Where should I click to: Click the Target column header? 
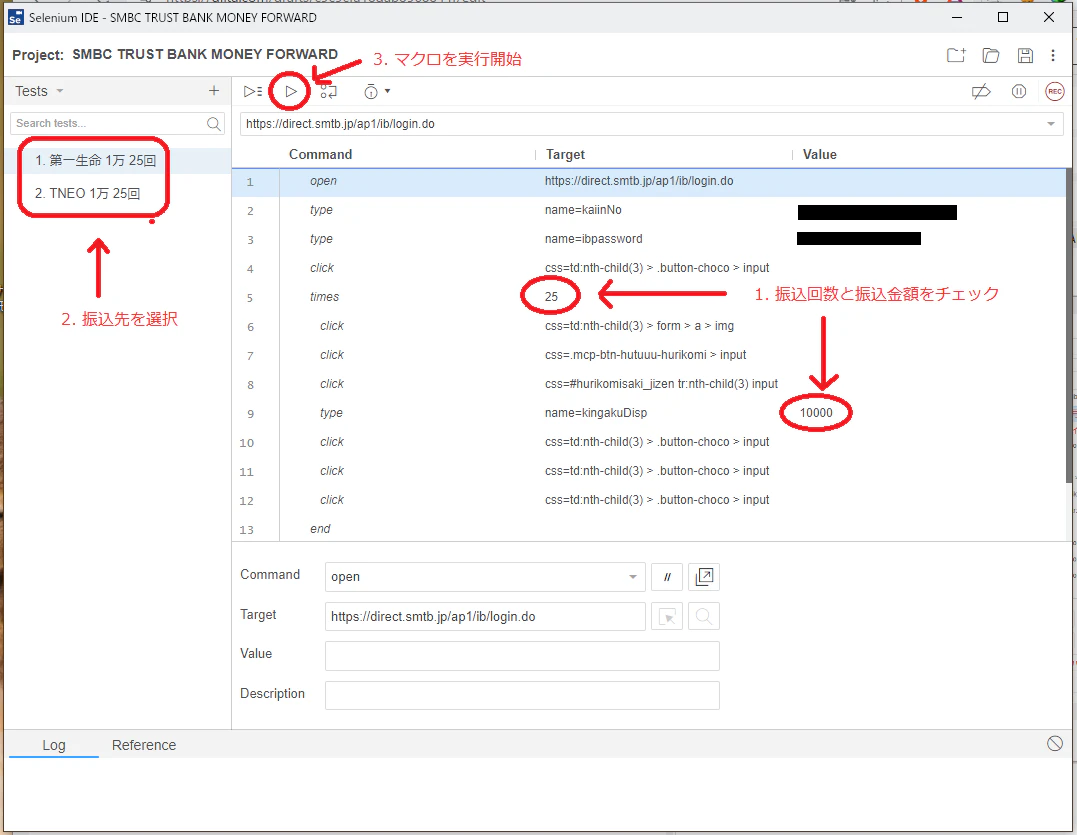(565, 155)
